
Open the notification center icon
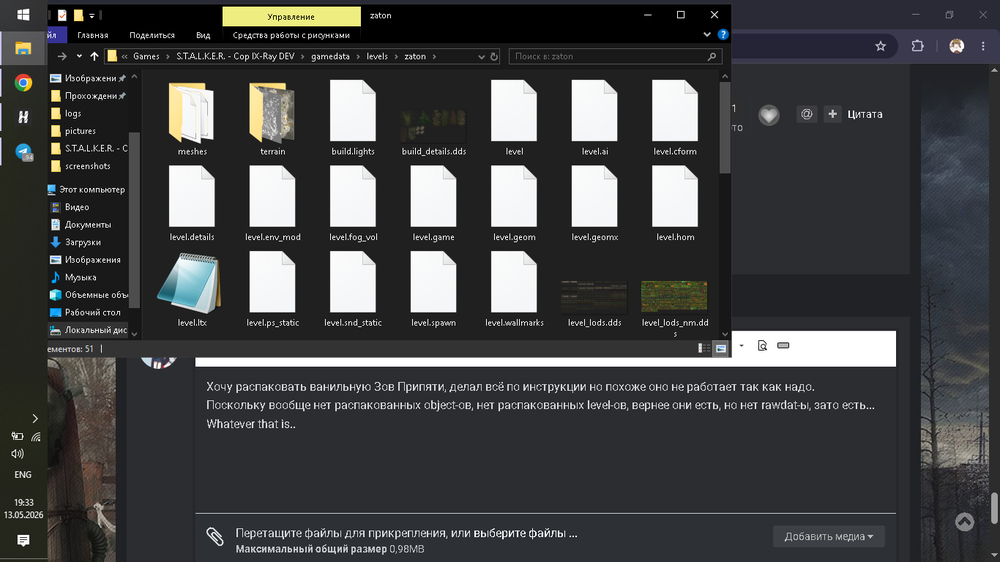point(23,540)
